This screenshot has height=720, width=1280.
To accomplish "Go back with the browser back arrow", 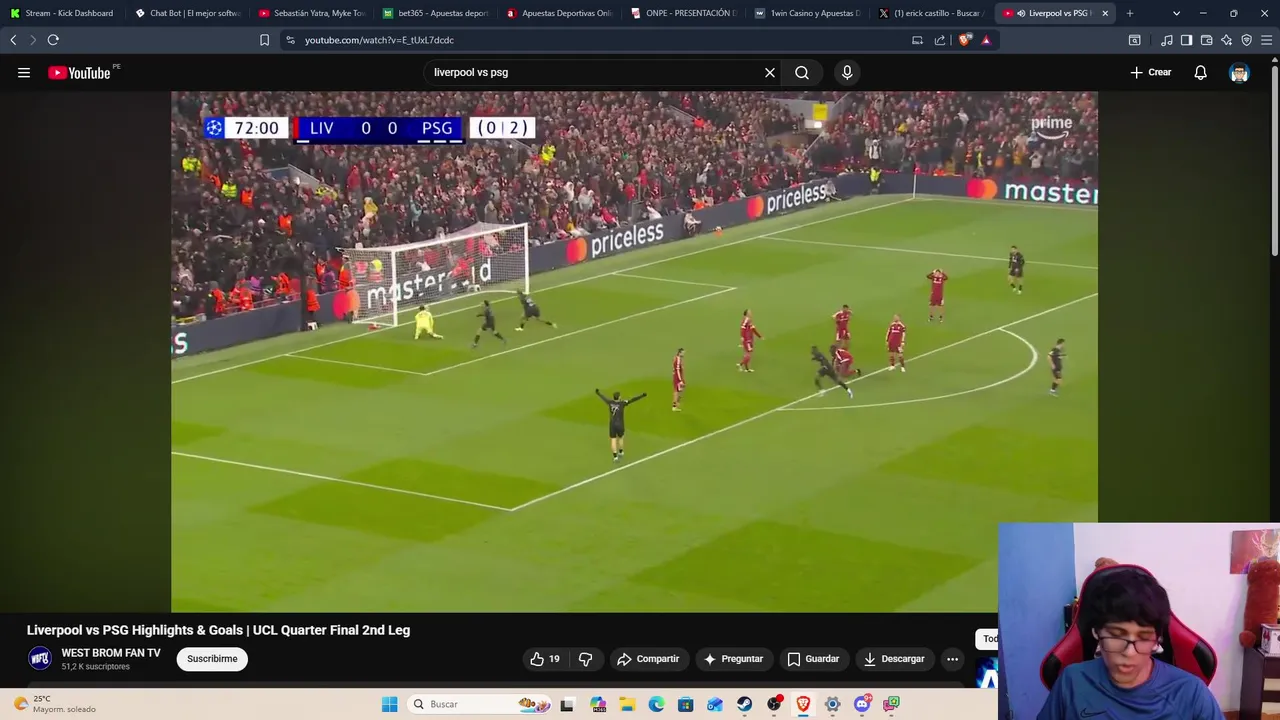I will pos(13,40).
